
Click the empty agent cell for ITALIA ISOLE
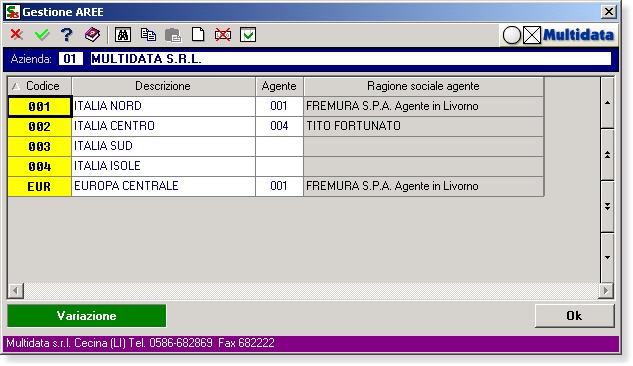pyautogui.click(x=279, y=166)
